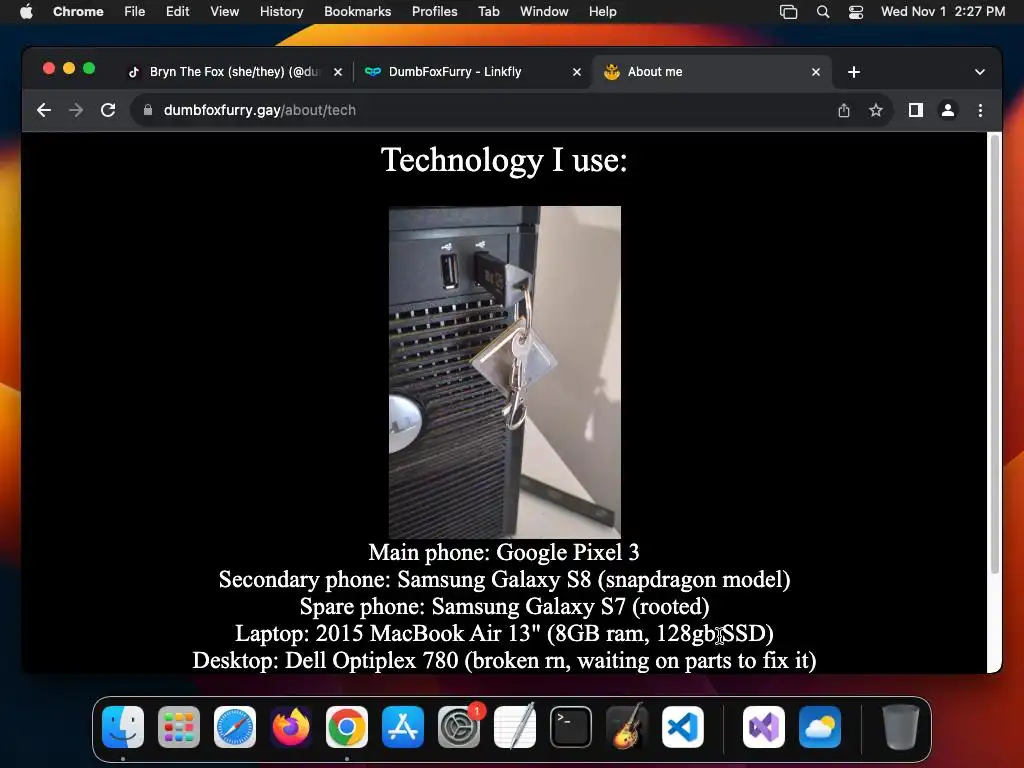Open the Trash from the dock

pos(901,727)
